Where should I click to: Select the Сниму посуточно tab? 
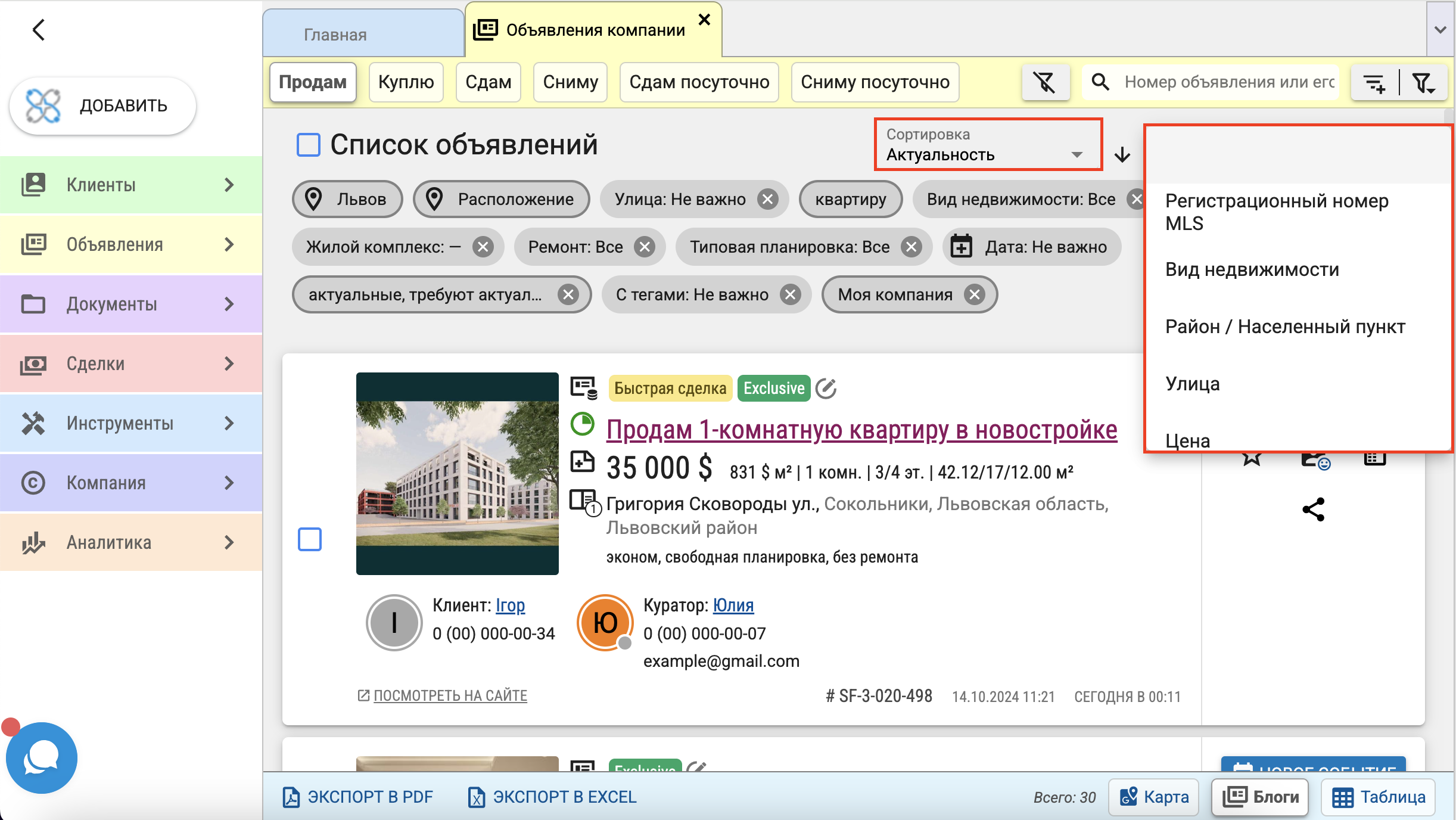click(875, 82)
